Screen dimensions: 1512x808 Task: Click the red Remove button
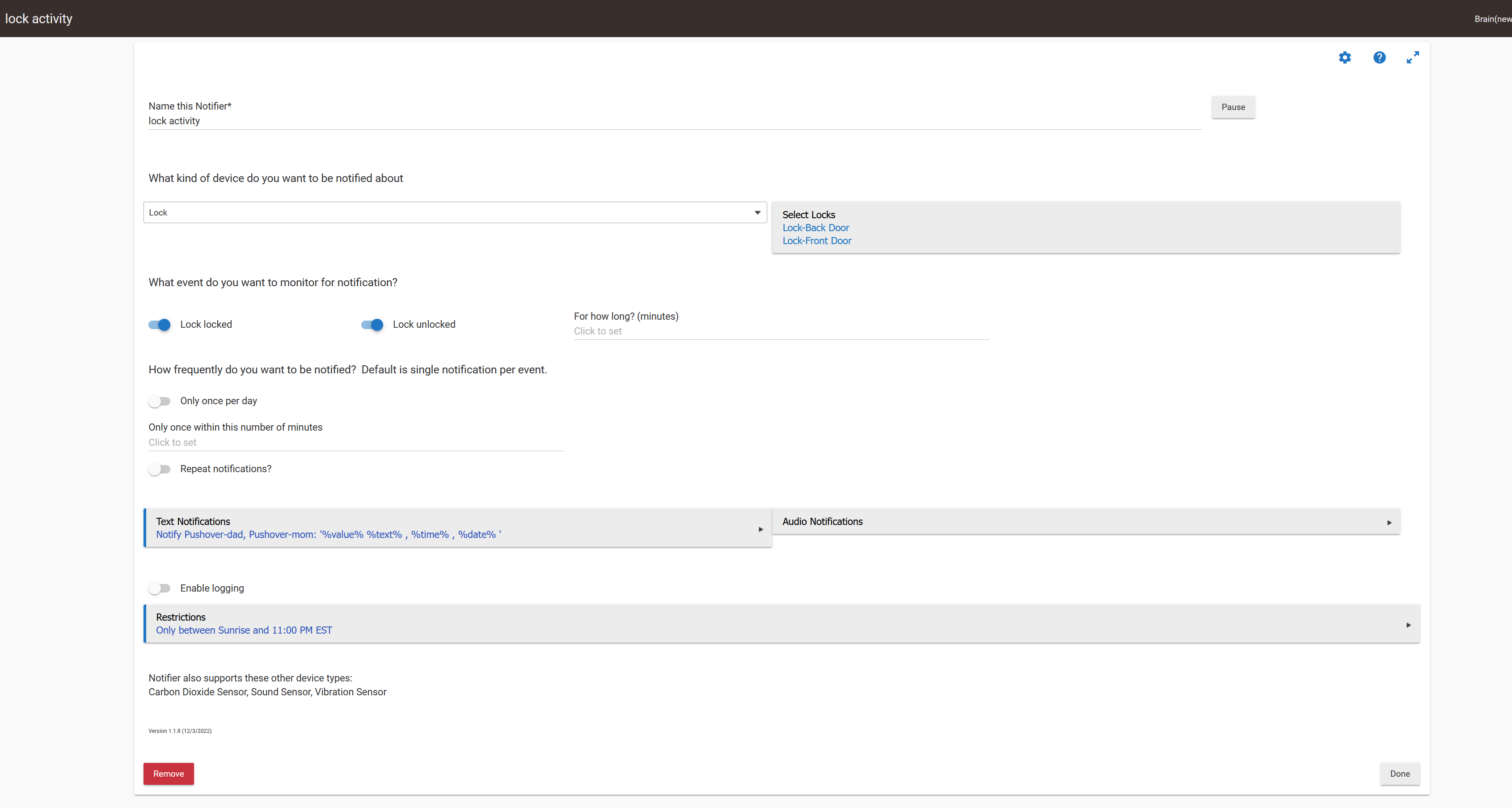169,774
